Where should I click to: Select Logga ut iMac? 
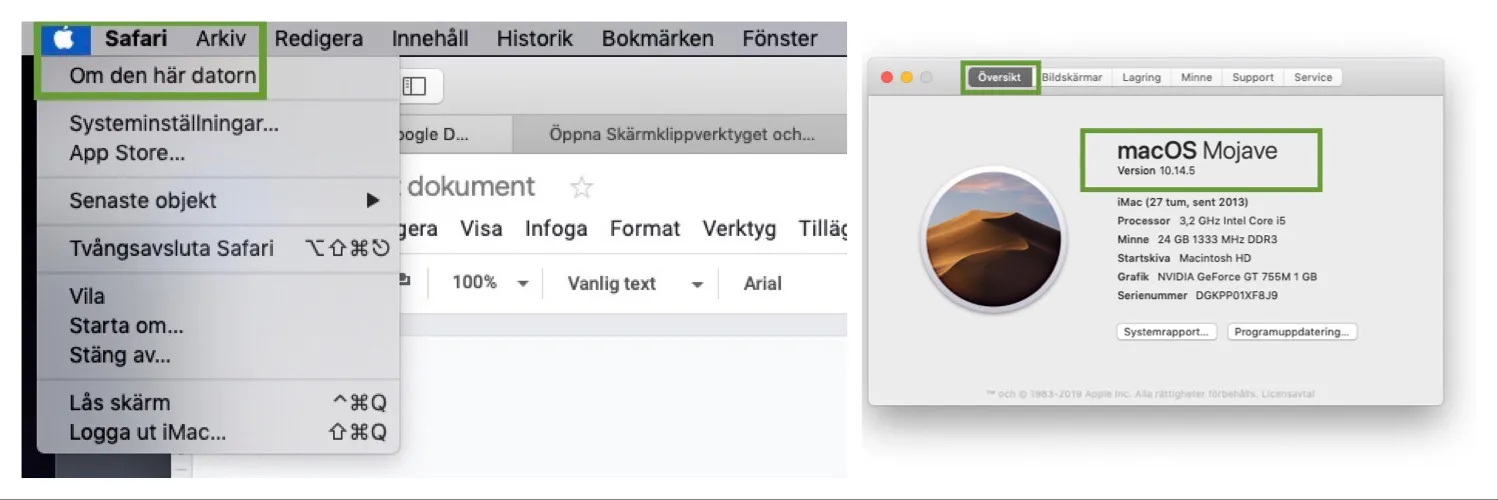point(218,433)
